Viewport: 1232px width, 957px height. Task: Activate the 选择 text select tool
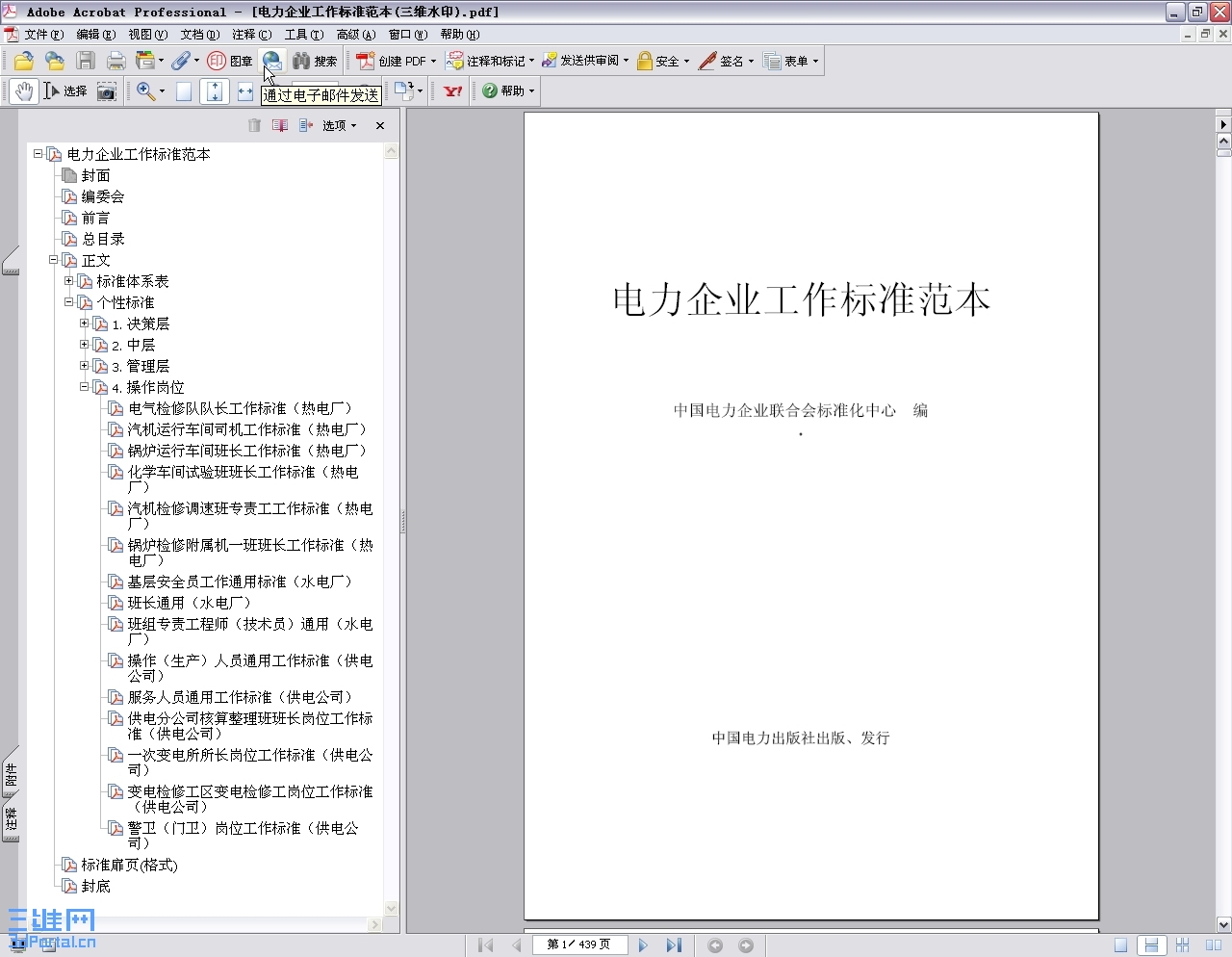point(64,91)
